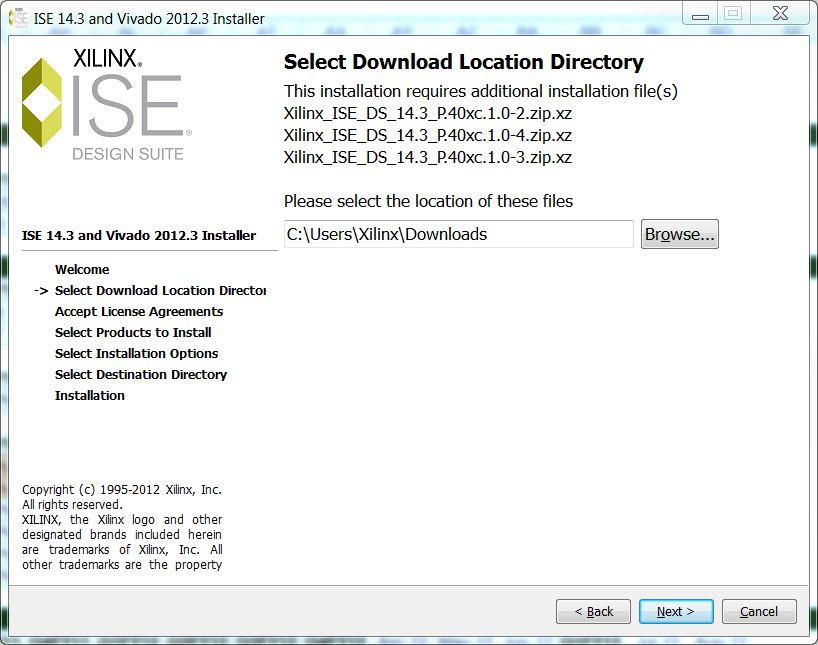Jump to the Select Installation Options step
Viewport: 818px width, 645px height.
[x=136, y=354]
